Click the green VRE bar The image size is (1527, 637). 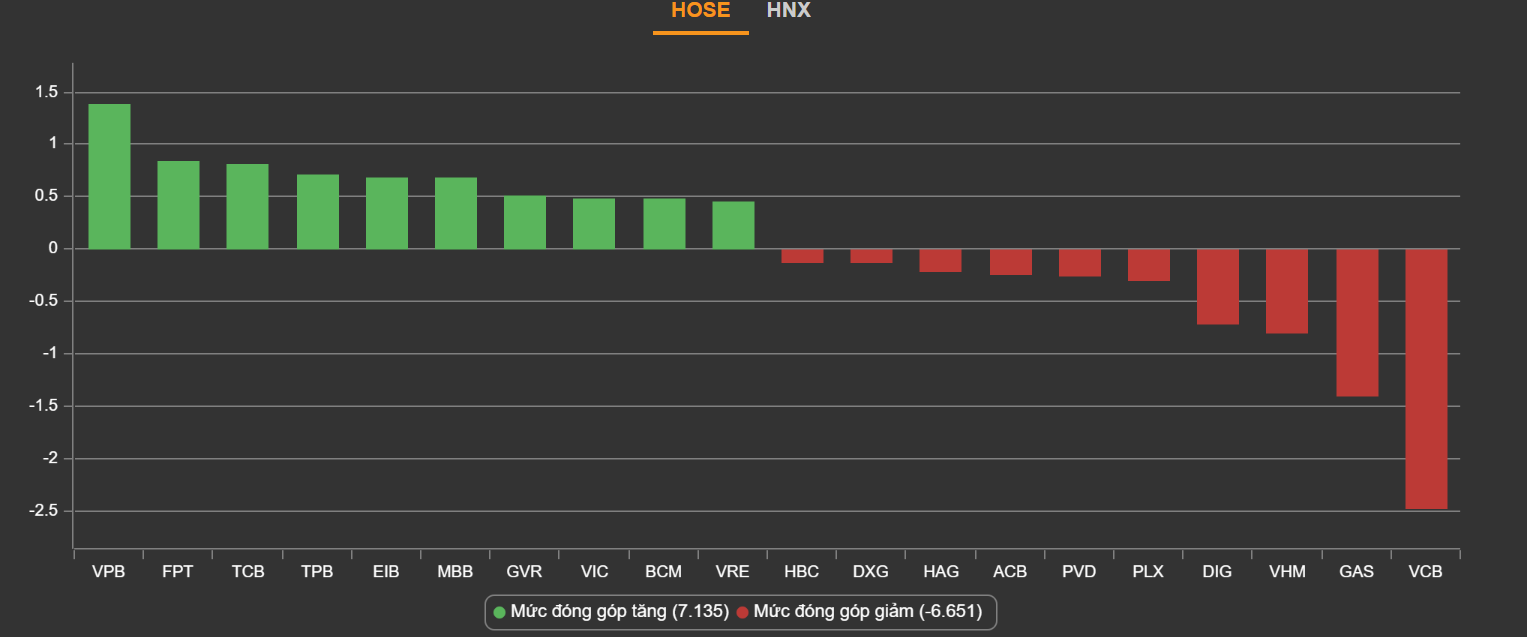point(733,225)
